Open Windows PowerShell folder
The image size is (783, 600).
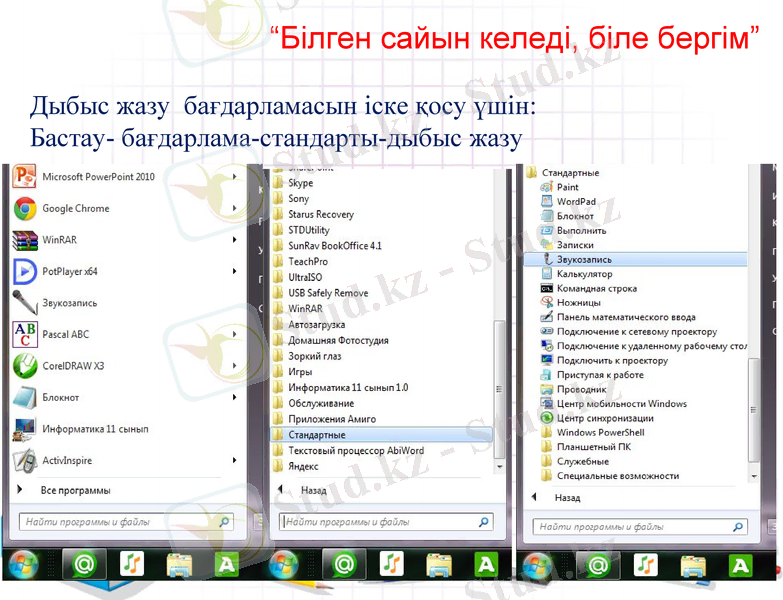[x=593, y=433]
